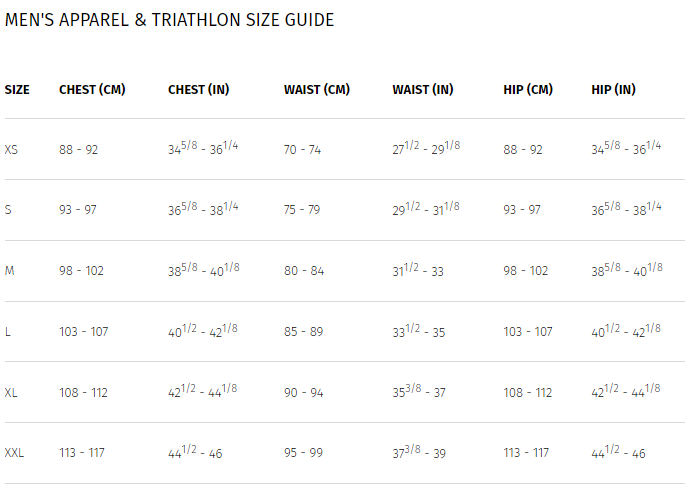Select the M size row label

tap(9, 270)
